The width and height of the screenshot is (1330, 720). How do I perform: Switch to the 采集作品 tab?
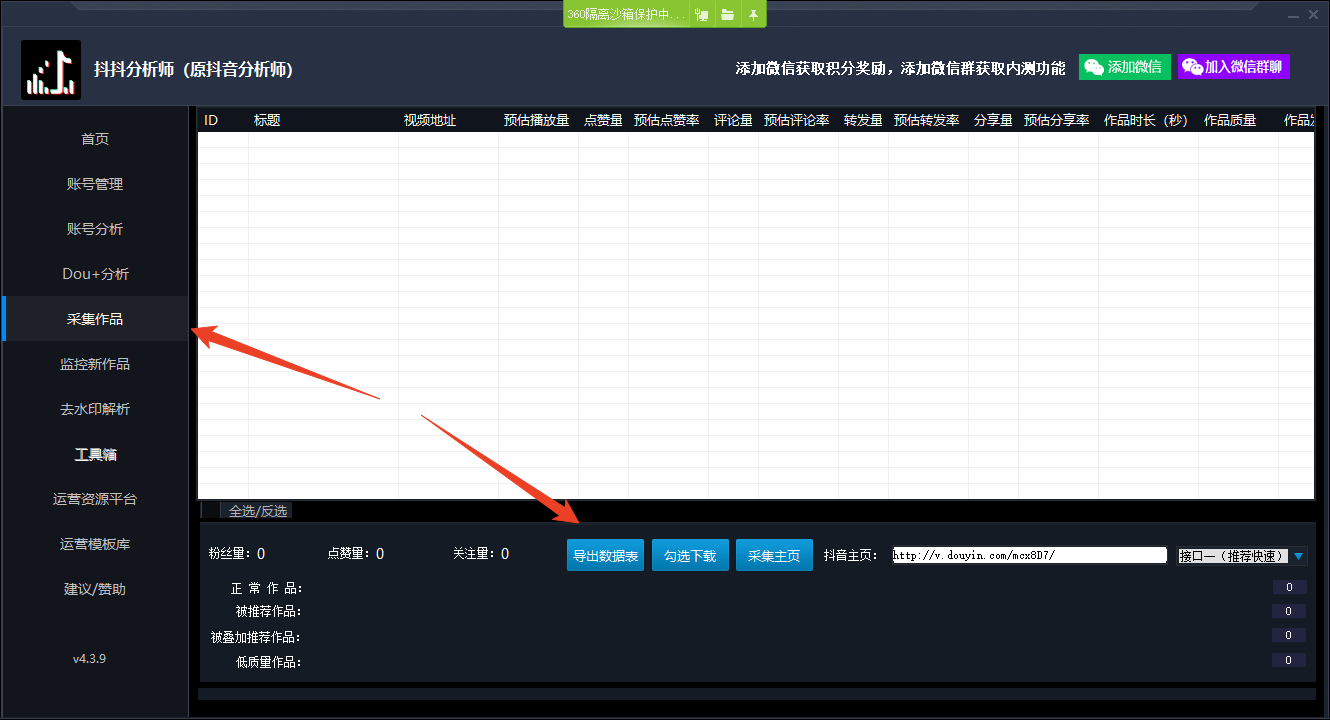pyautogui.click(x=95, y=318)
